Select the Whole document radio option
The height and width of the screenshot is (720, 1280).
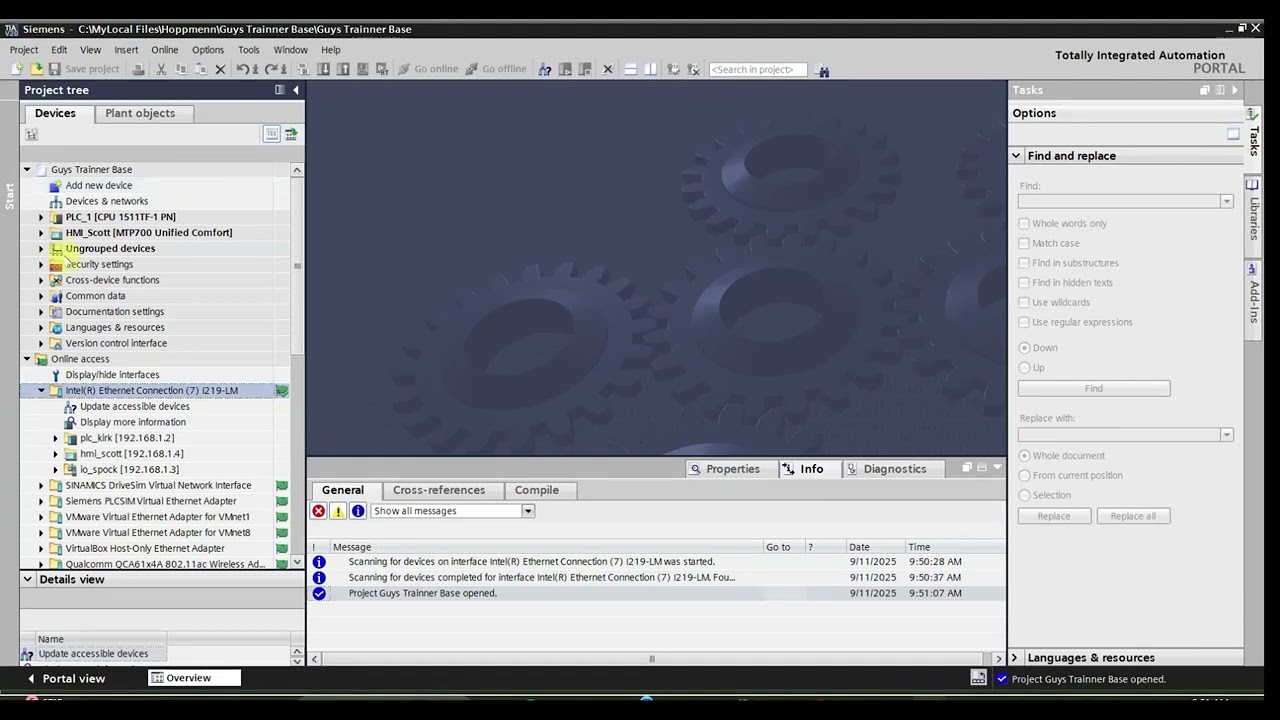click(x=1024, y=456)
